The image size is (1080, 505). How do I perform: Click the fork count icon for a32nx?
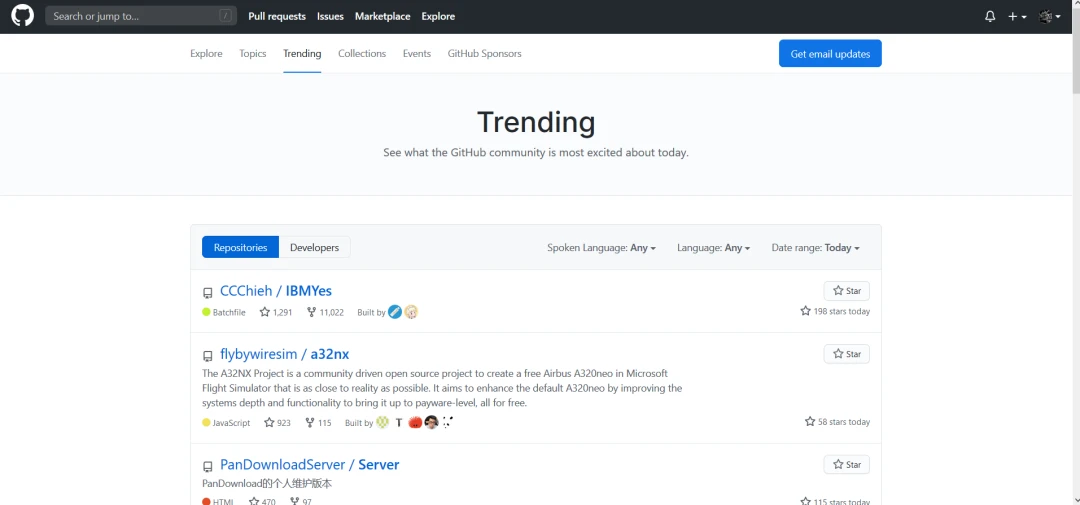[310, 423]
